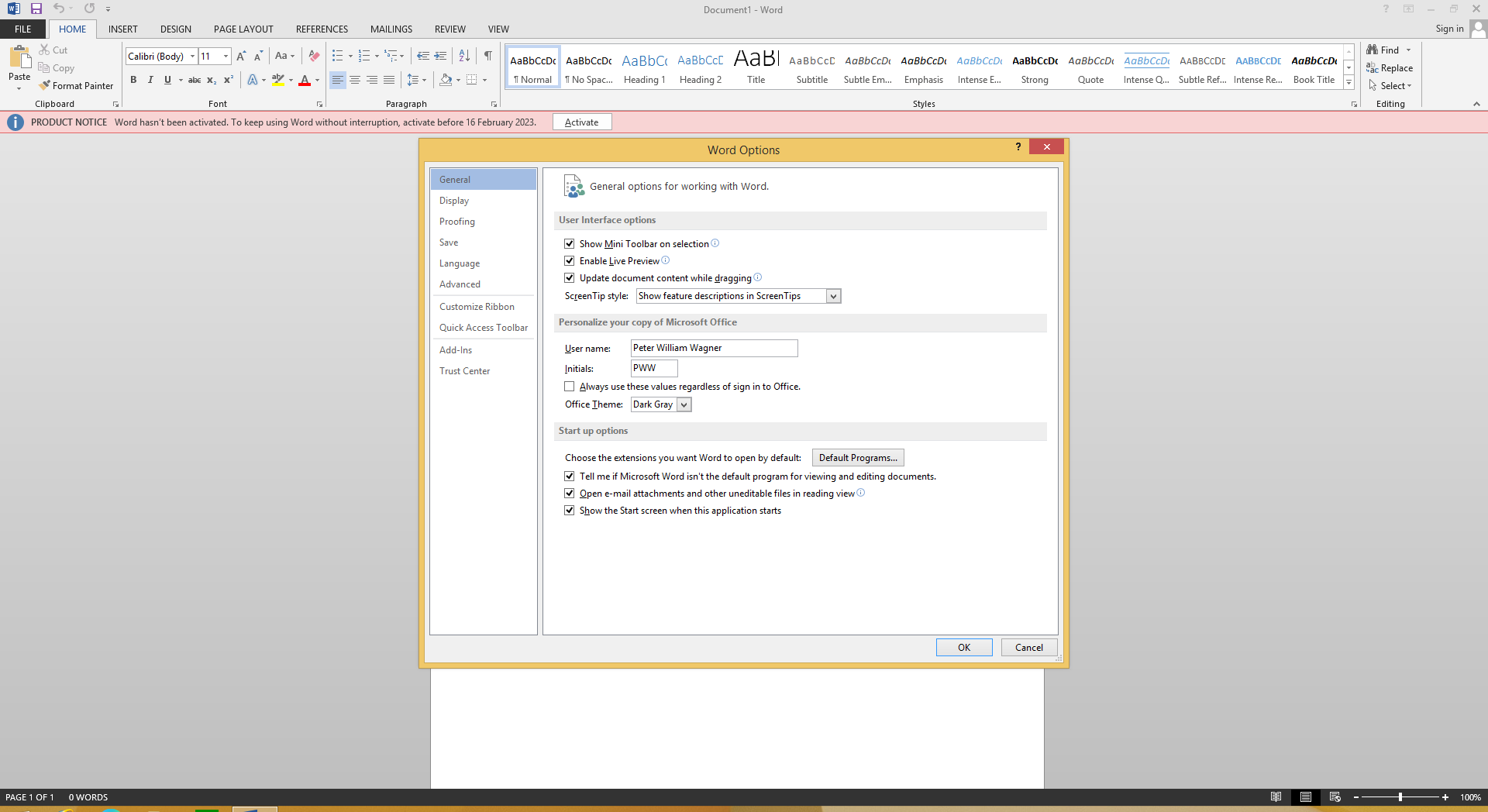This screenshot has height=812, width=1488.
Task: Uncheck Show Mini Toolbar on selection
Action: coord(570,243)
